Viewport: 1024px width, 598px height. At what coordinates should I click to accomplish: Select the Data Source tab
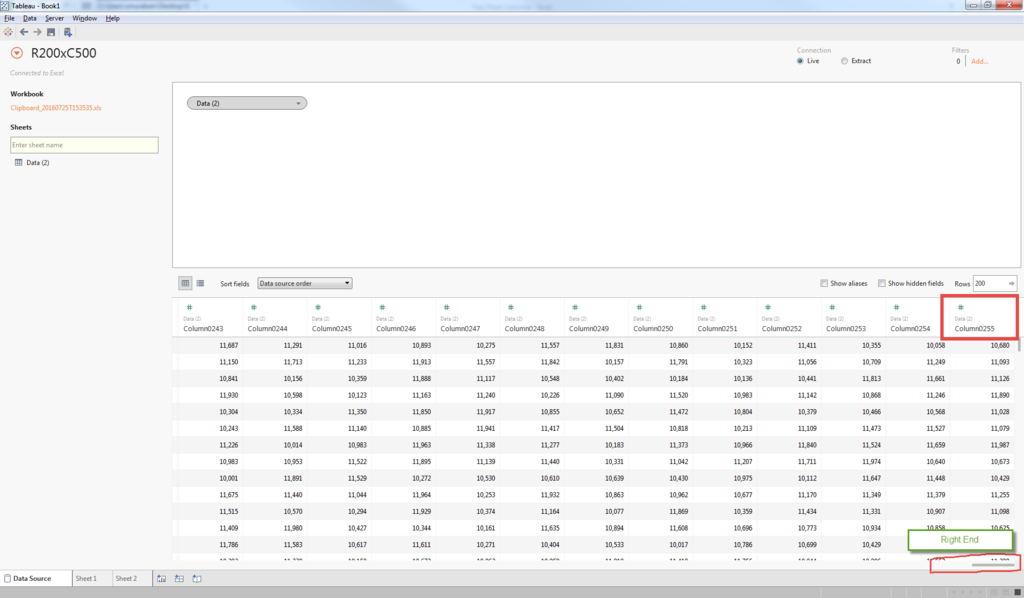(36, 578)
